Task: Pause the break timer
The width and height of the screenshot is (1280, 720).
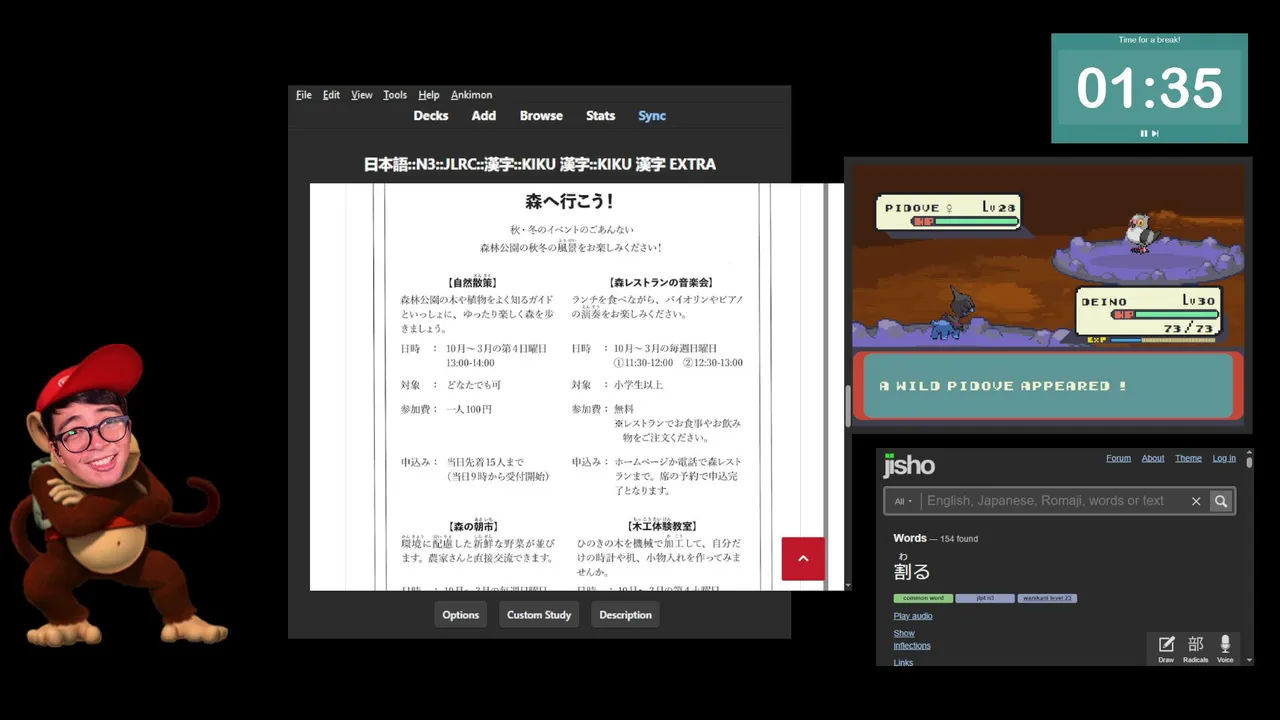Action: pos(1144,133)
